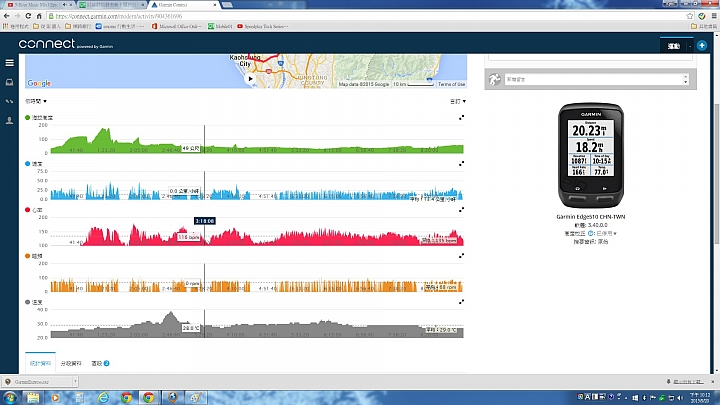Expand the green elevation chart to fullscreen
This screenshot has width=720, height=405.
tap(461, 118)
